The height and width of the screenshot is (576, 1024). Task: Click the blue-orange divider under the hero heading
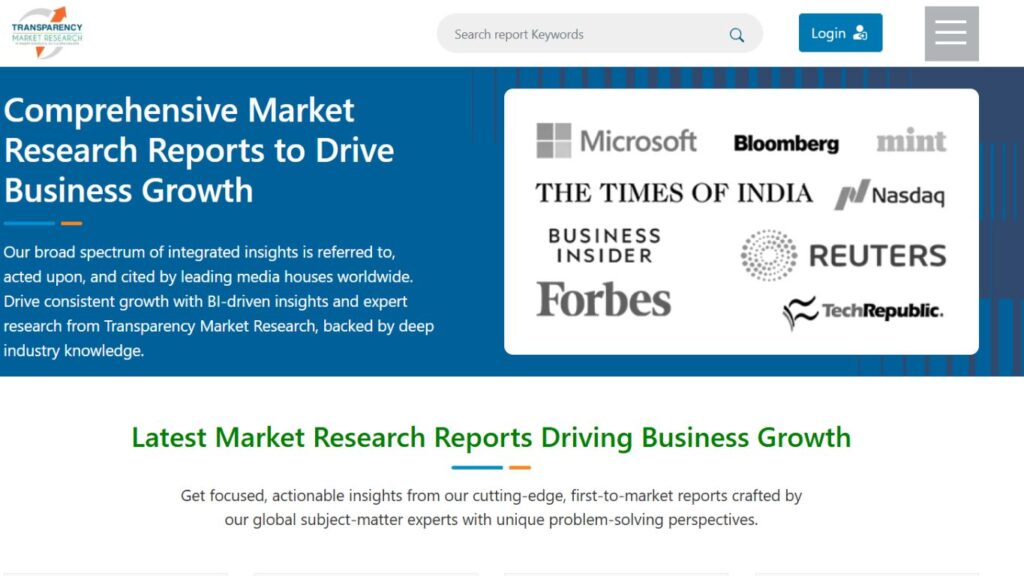point(43,223)
